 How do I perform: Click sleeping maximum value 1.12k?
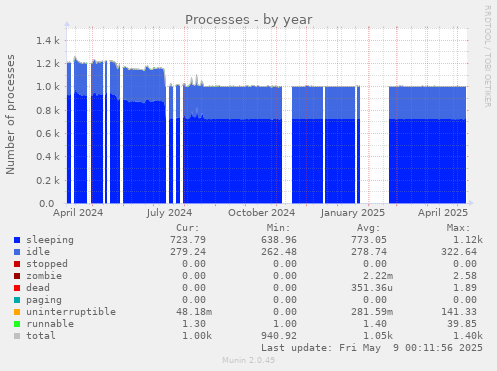point(468,240)
